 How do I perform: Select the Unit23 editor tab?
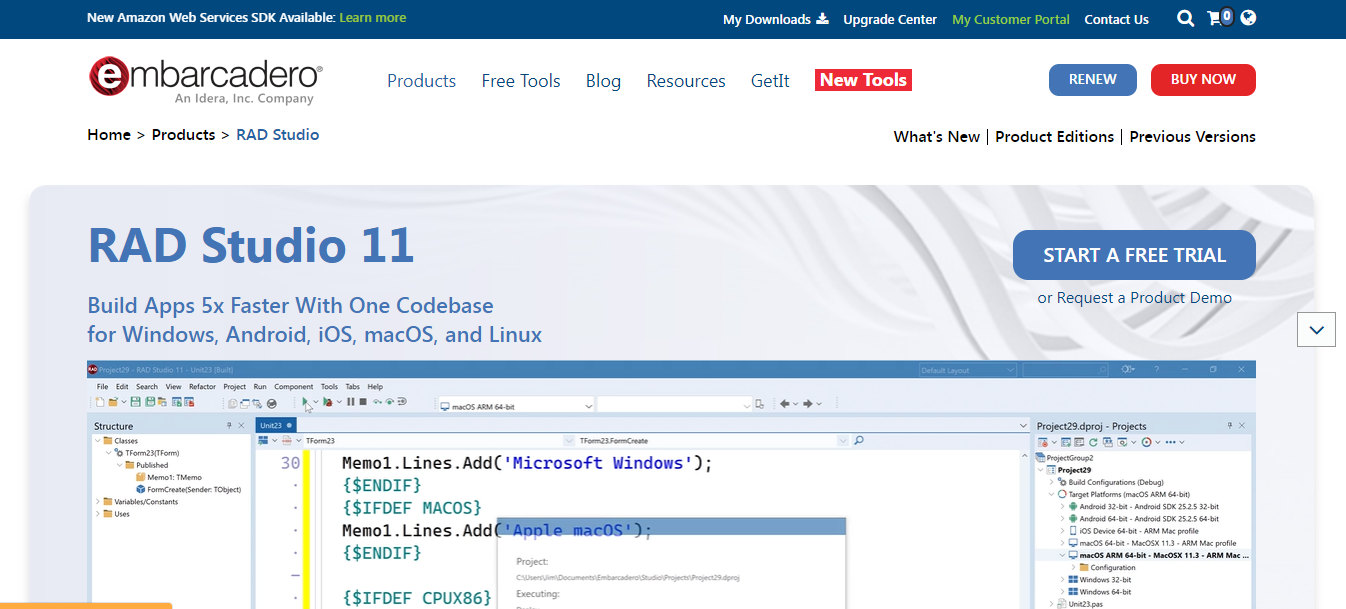click(x=276, y=425)
